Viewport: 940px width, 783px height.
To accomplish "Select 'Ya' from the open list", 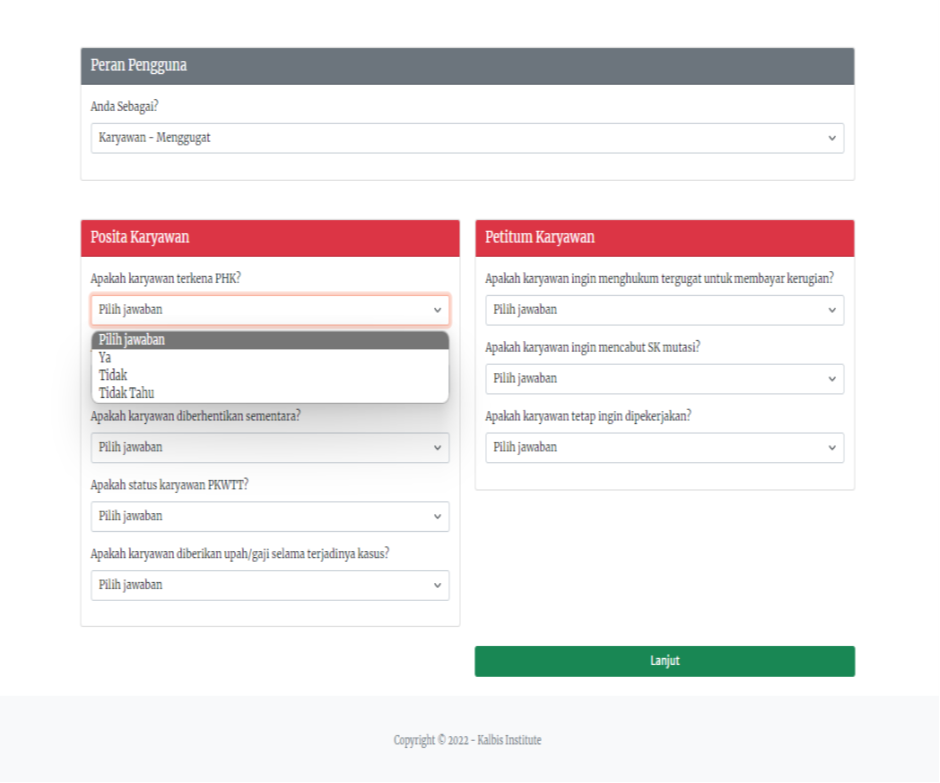I will tap(105, 357).
